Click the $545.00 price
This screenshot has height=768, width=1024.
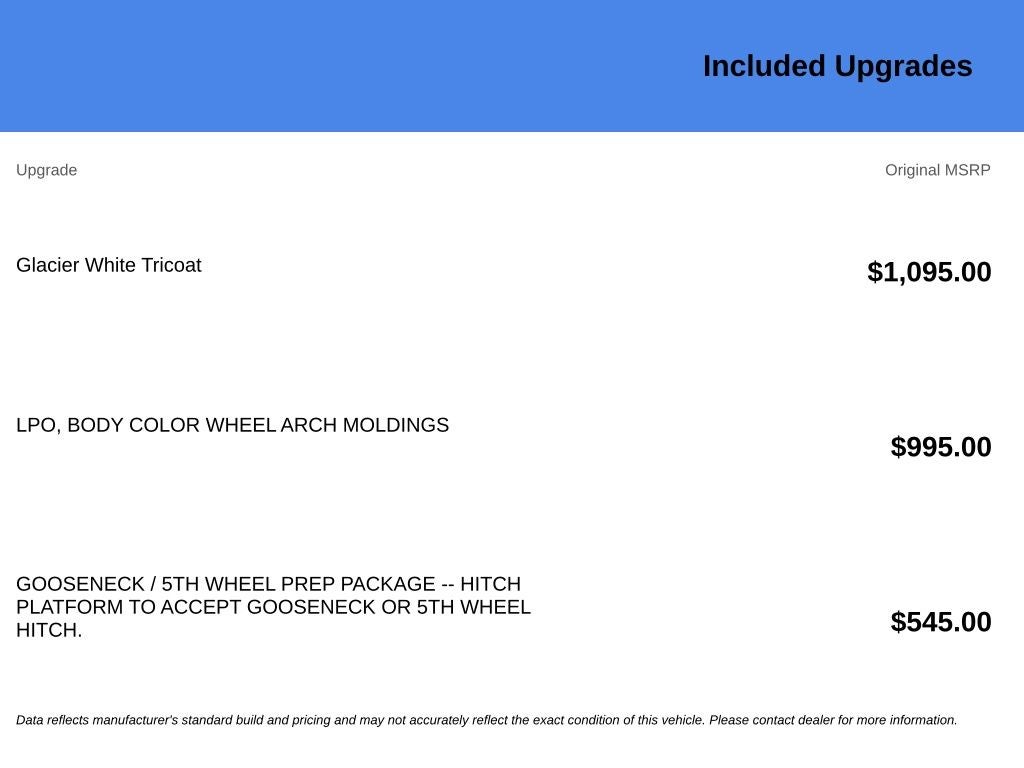[x=940, y=622]
